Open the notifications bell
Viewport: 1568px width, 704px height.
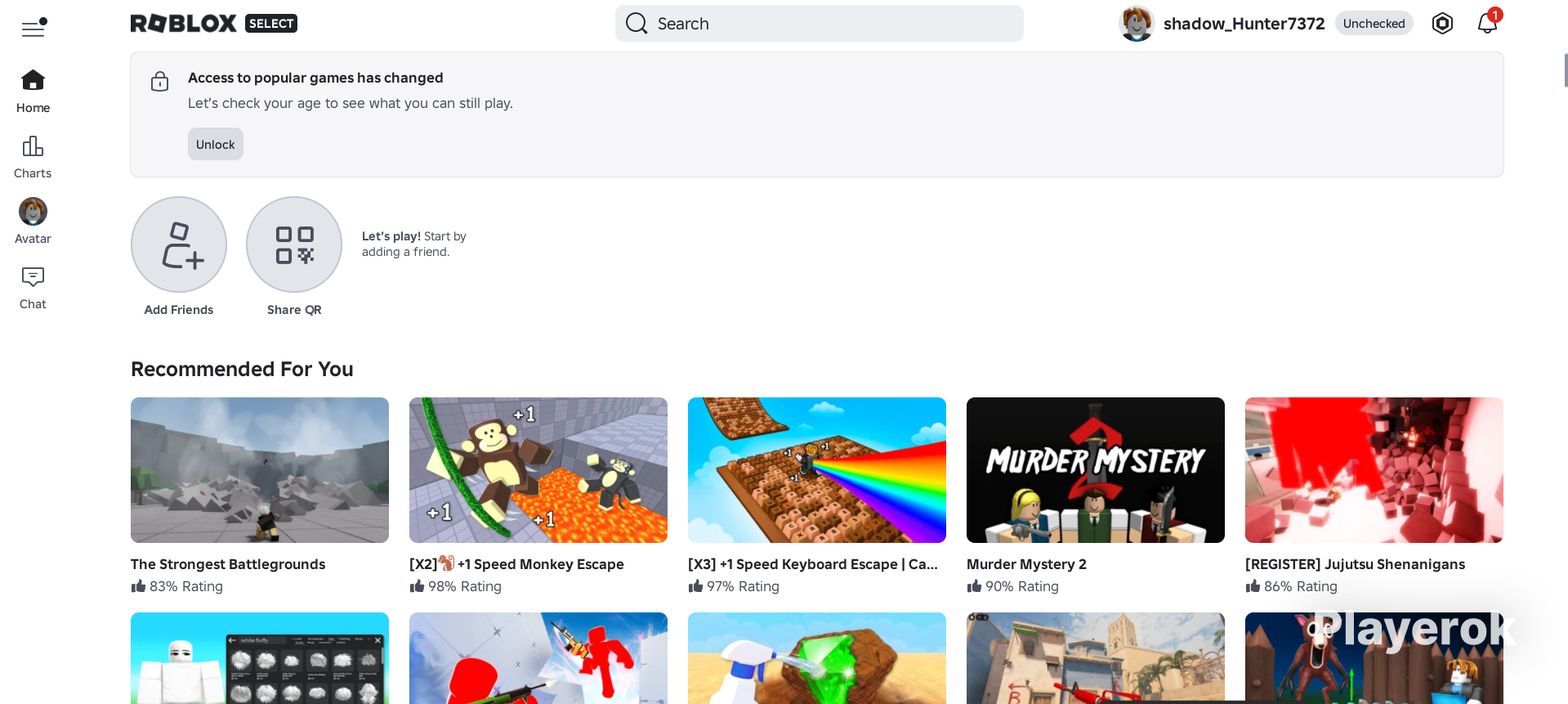(x=1487, y=24)
